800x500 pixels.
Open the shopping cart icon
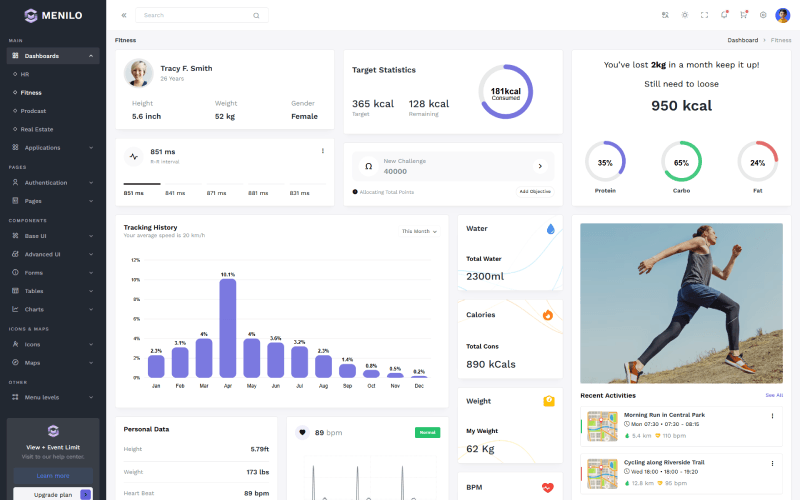click(x=743, y=15)
